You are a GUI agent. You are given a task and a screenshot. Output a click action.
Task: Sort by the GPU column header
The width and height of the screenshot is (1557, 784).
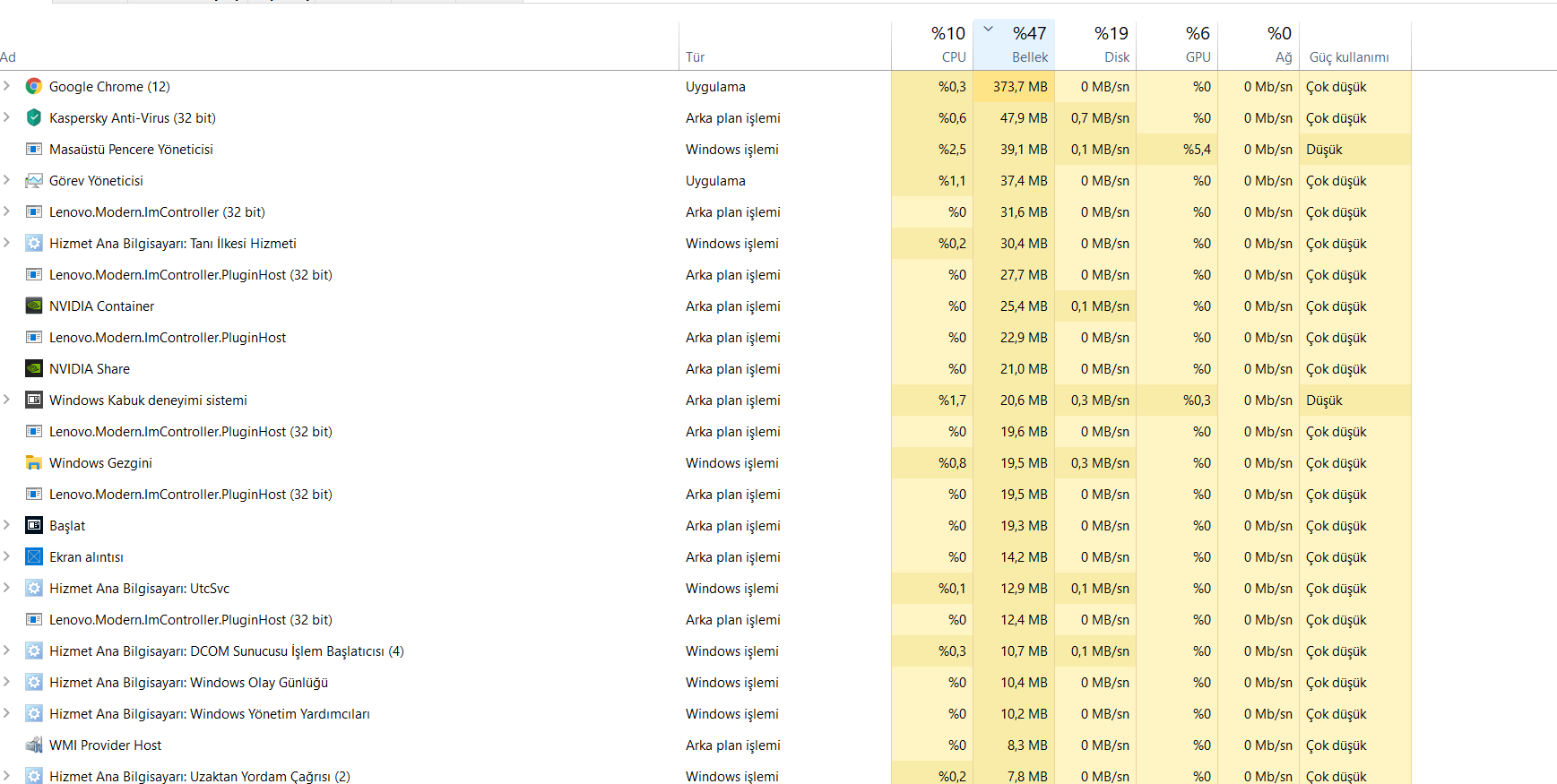(x=1177, y=46)
